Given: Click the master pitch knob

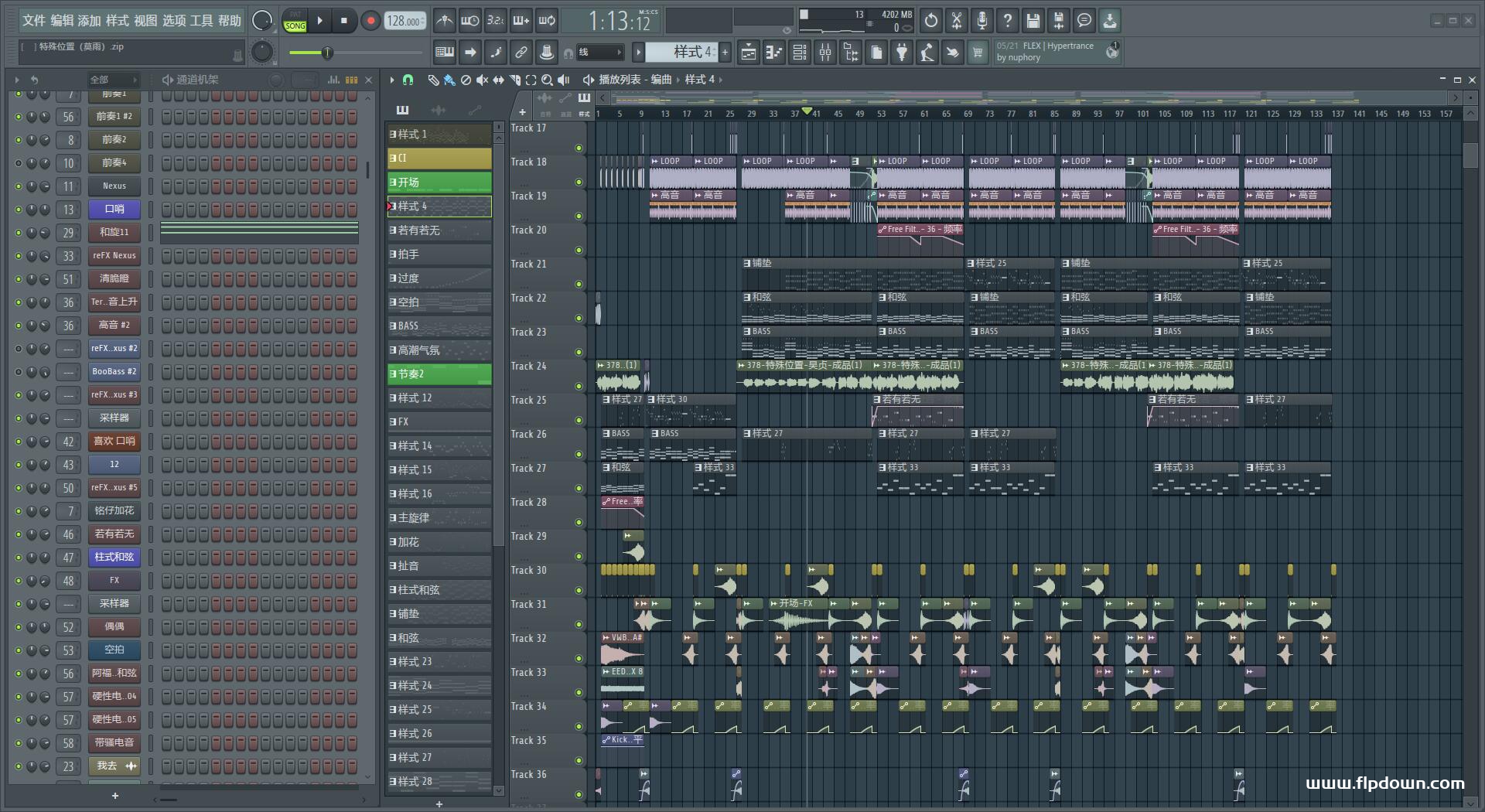Looking at the screenshot, I should (x=263, y=52).
